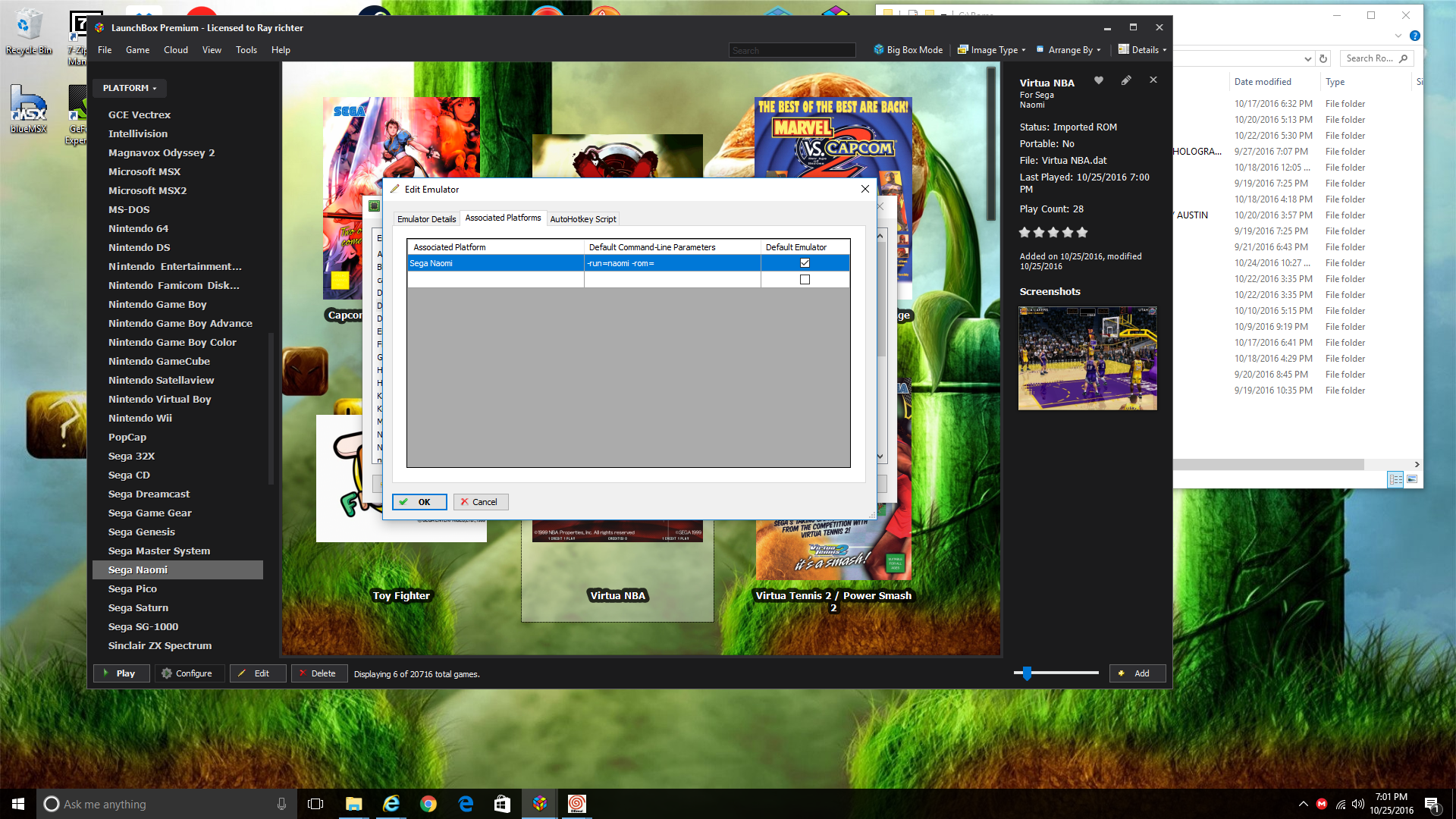Open the Game menu
The image size is (1456, 819).
click(x=137, y=50)
